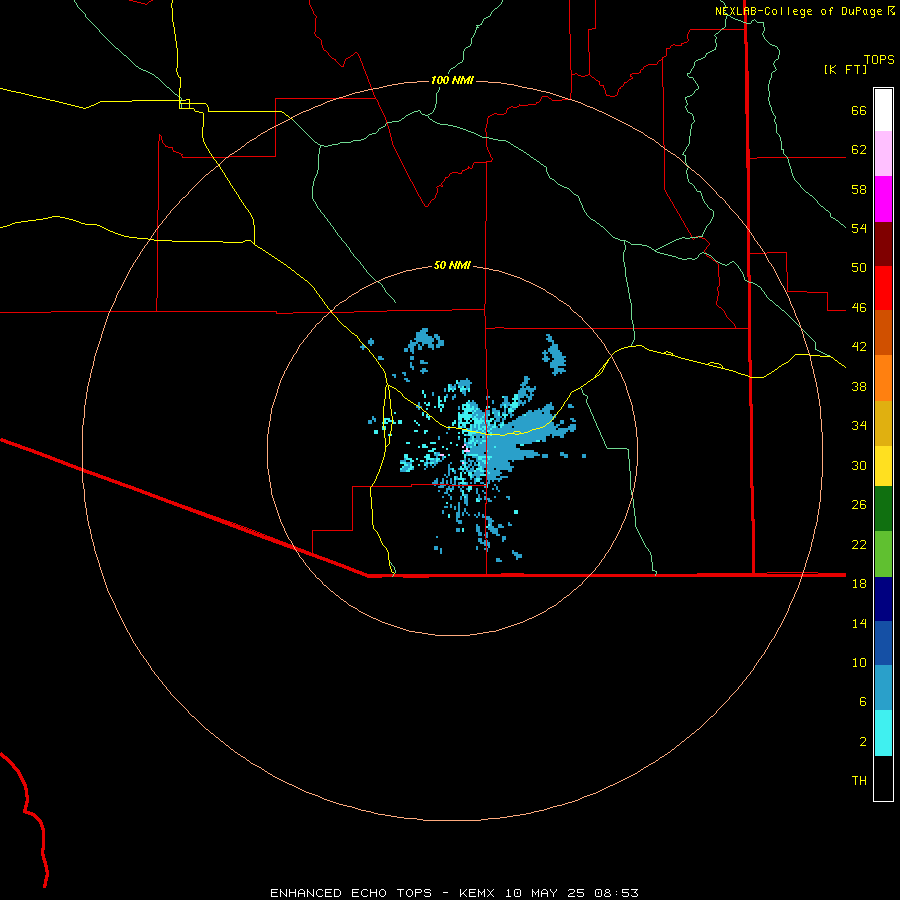Select the '14' scale label
900x900 pixels.
pos(859,623)
